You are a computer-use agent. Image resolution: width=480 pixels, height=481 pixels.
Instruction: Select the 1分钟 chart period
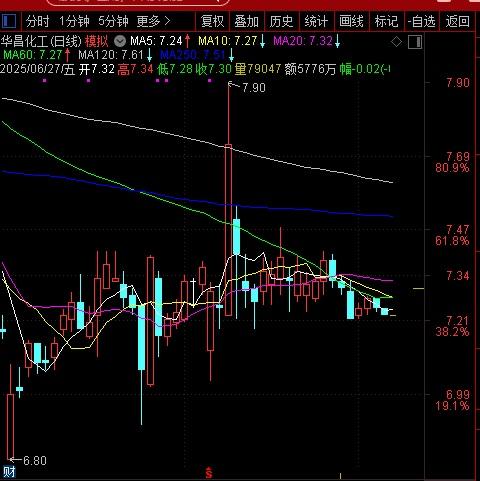click(74, 21)
